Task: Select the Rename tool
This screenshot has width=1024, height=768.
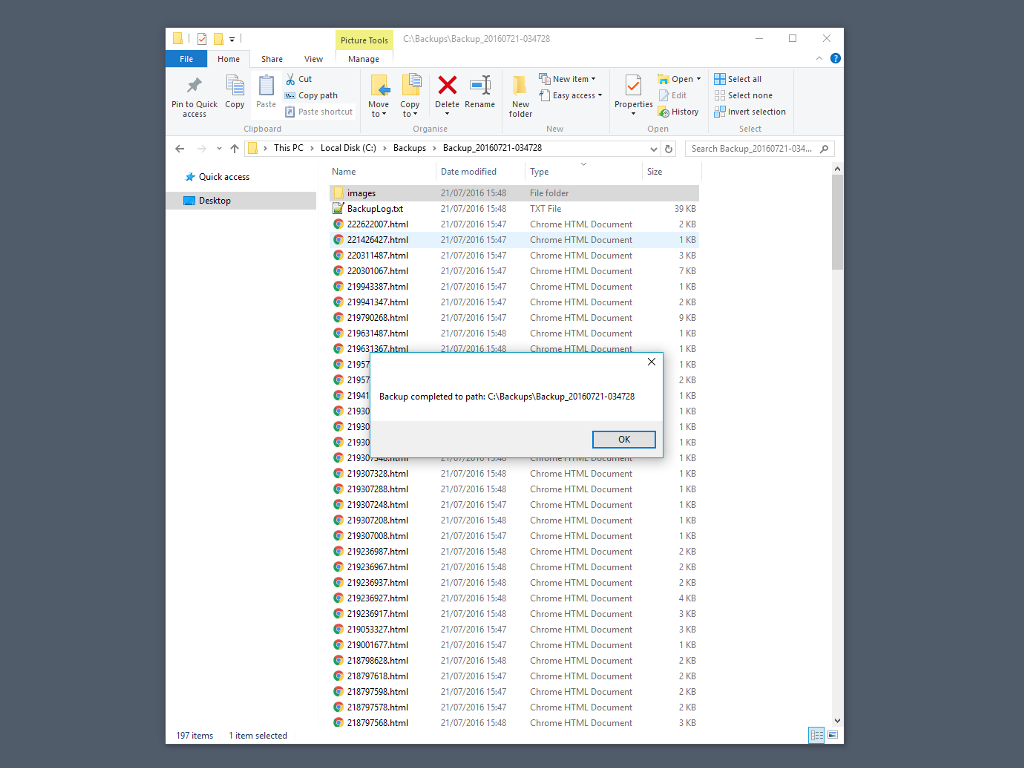Action: (x=479, y=90)
